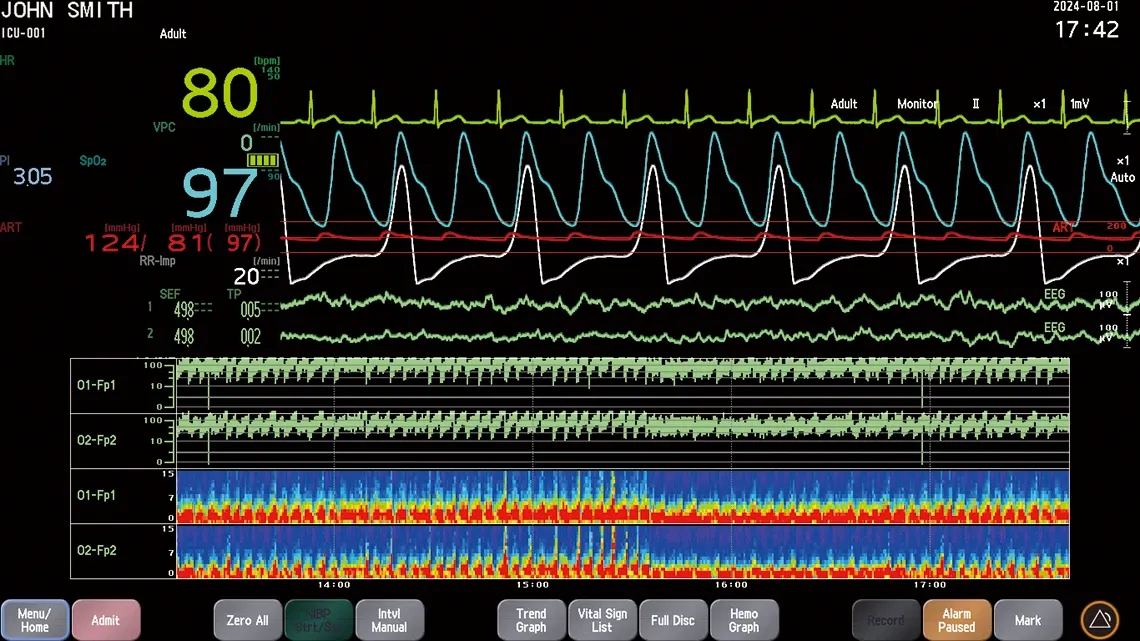
Task: Tap the SpO2 reading 97
Action: pyautogui.click(x=220, y=193)
